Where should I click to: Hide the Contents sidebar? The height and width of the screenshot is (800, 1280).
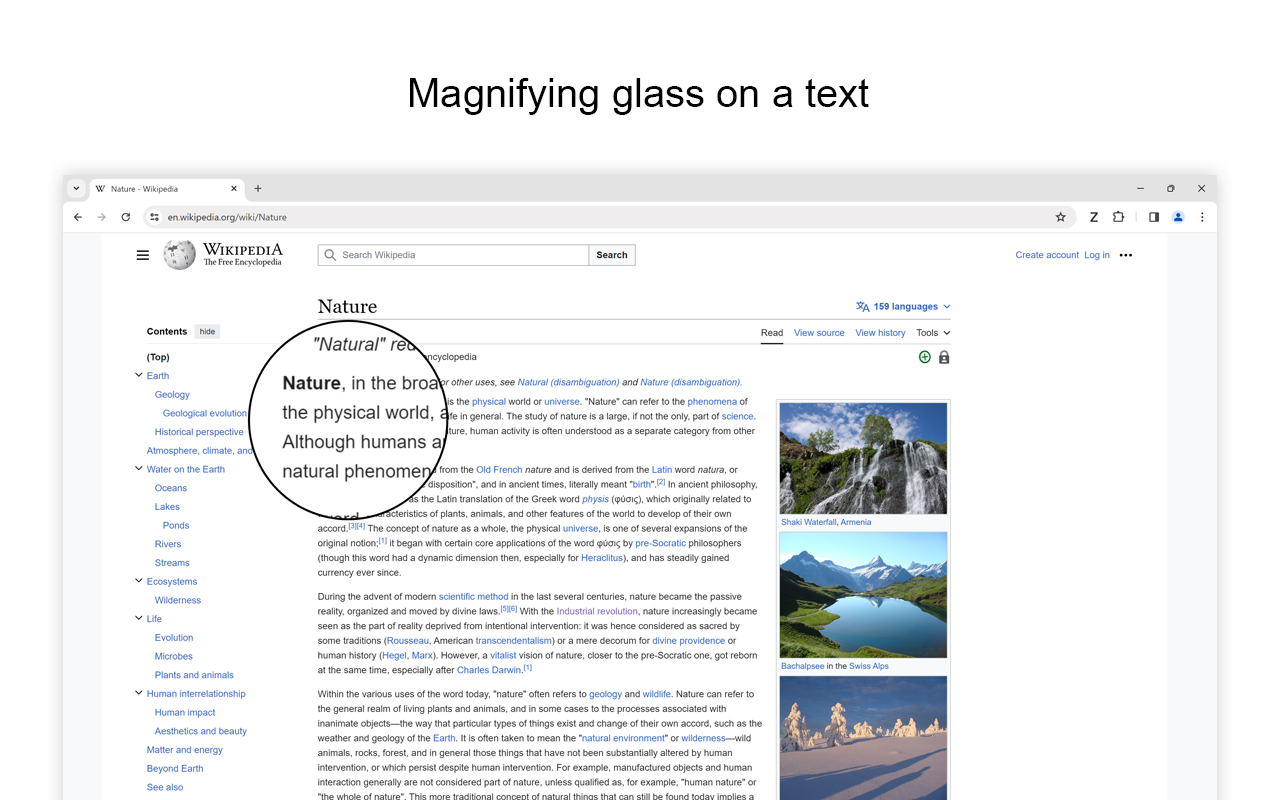click(x=206, y=331)
